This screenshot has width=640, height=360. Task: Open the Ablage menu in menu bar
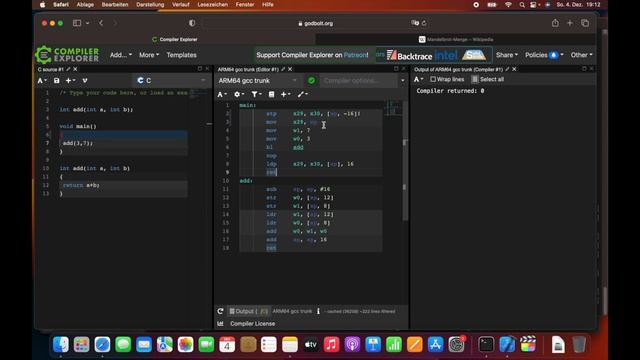click(85, 4)
